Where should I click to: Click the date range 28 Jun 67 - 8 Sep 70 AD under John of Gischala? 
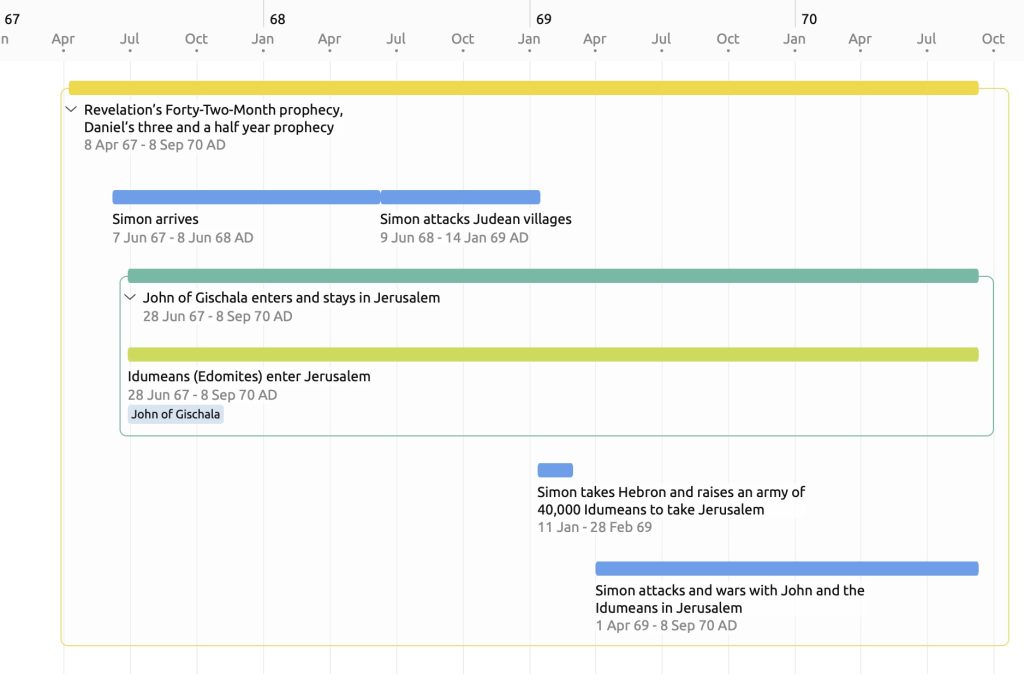217,317
